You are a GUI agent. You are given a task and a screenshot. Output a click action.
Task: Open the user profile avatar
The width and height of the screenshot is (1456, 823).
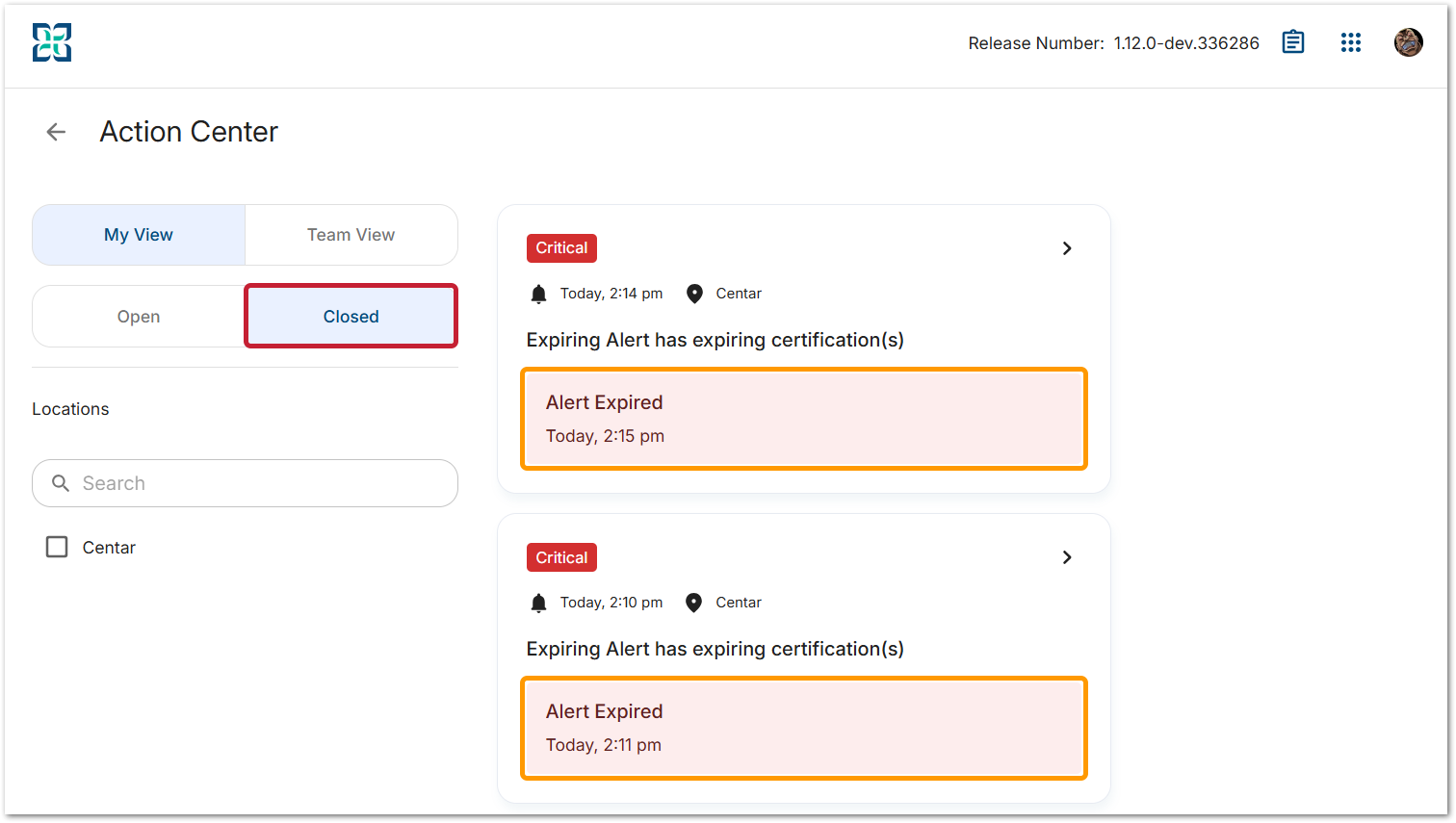1408,42
